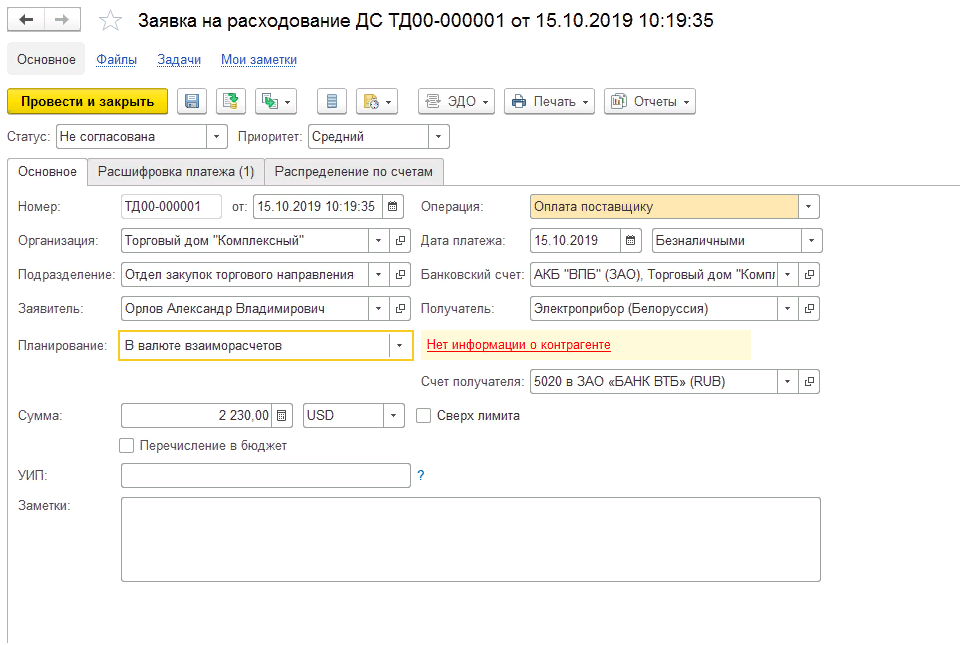962x645 pixels.
Task: Click the post document toolbar icon
Action: pyautogui.click(x=231, y=101)
